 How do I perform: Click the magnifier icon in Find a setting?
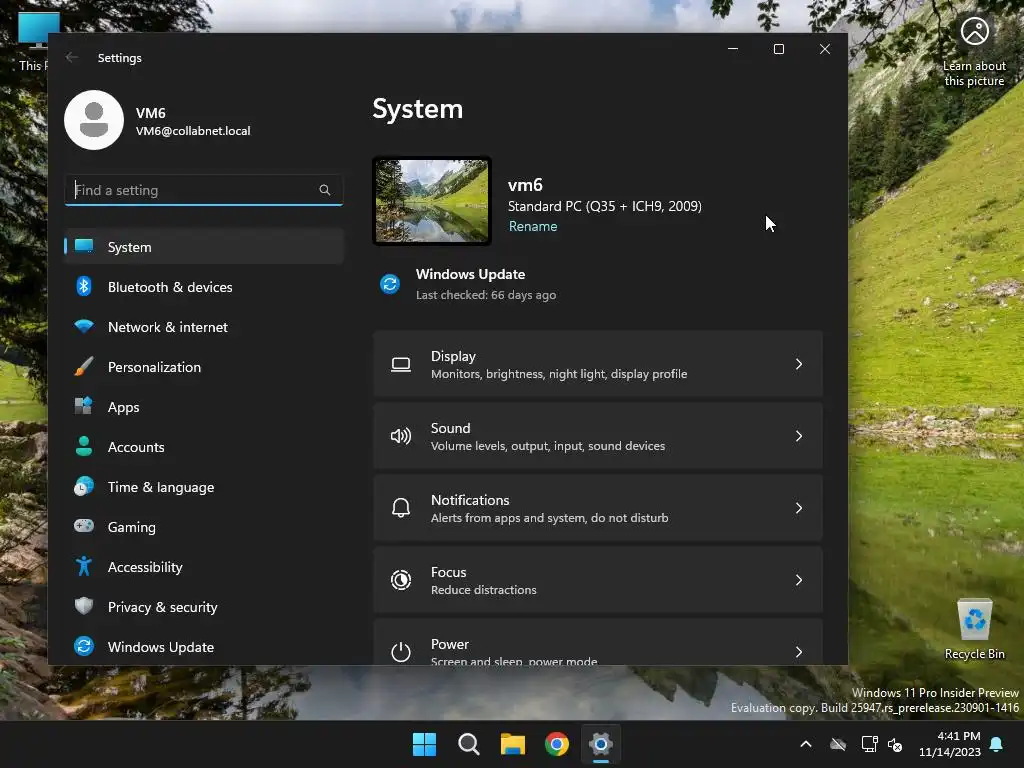325,190
